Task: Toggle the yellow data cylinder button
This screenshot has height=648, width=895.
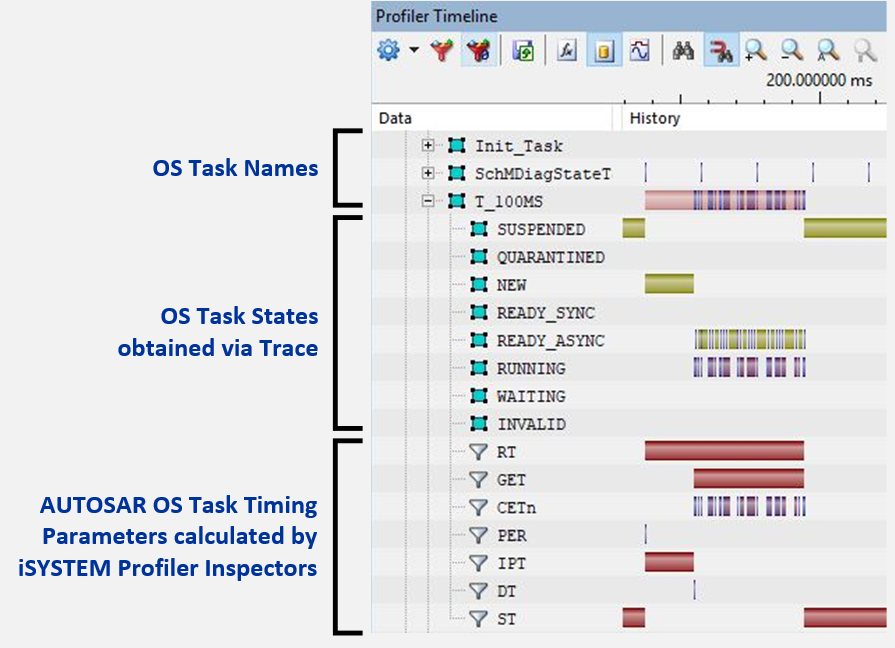Action: [x=603, y=51]
